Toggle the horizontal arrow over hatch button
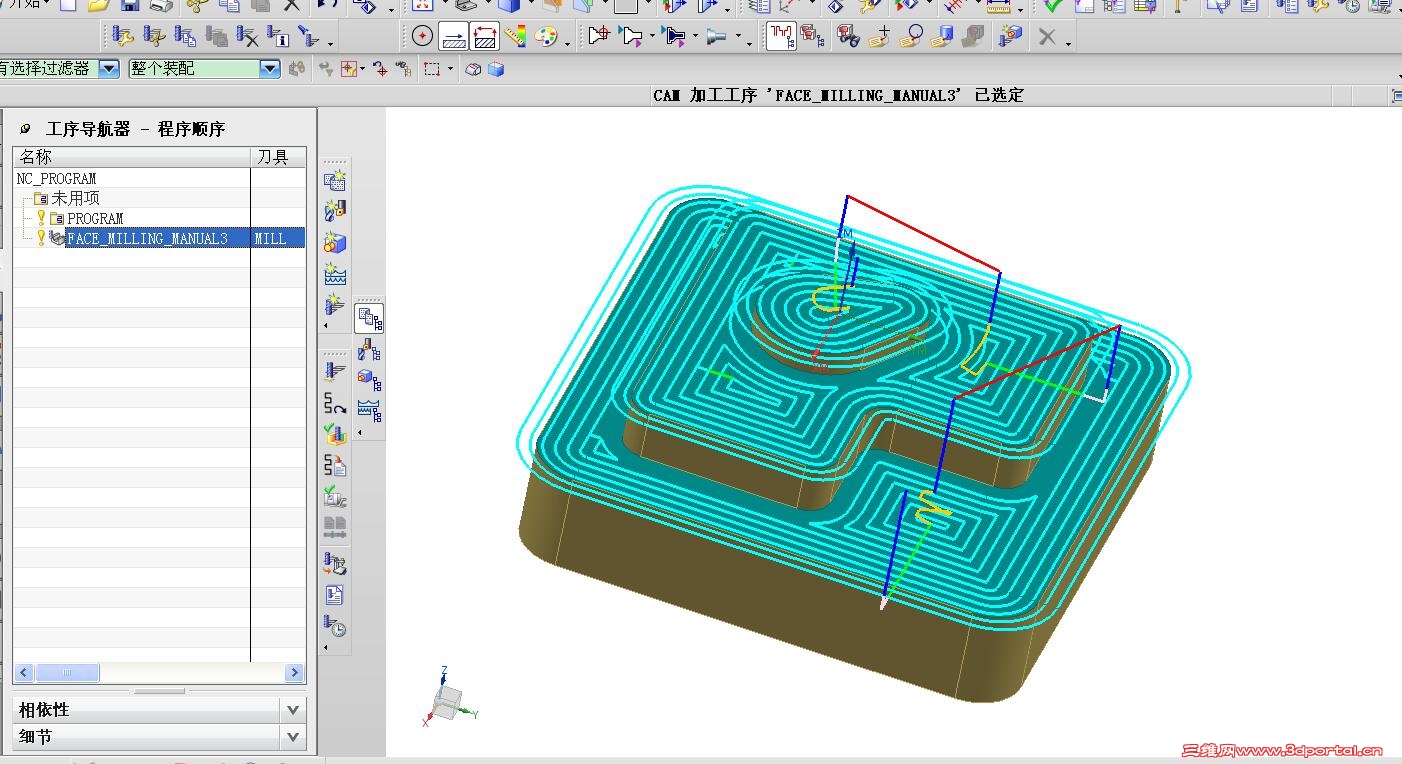Image resolution: width=1402 pixels, height=764 pixels. click(x=454, y=37)
